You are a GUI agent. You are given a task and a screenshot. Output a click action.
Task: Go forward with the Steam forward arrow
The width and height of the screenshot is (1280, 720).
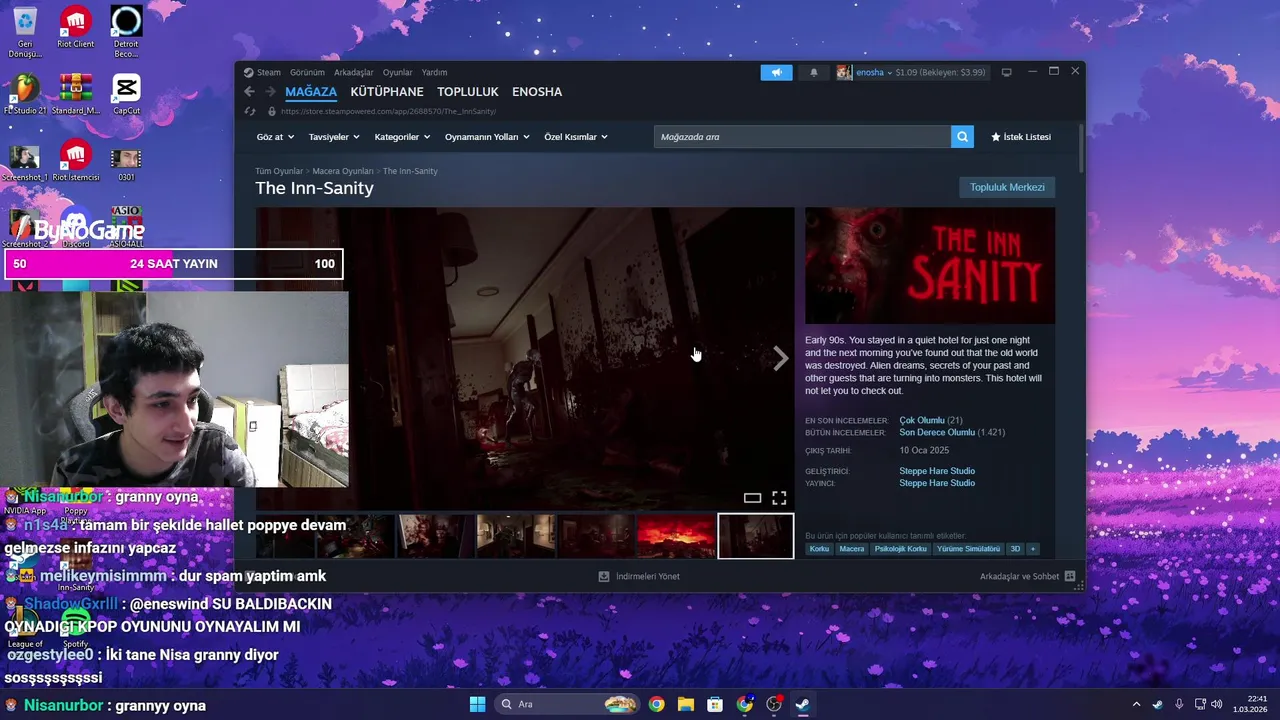coord(270,91)
